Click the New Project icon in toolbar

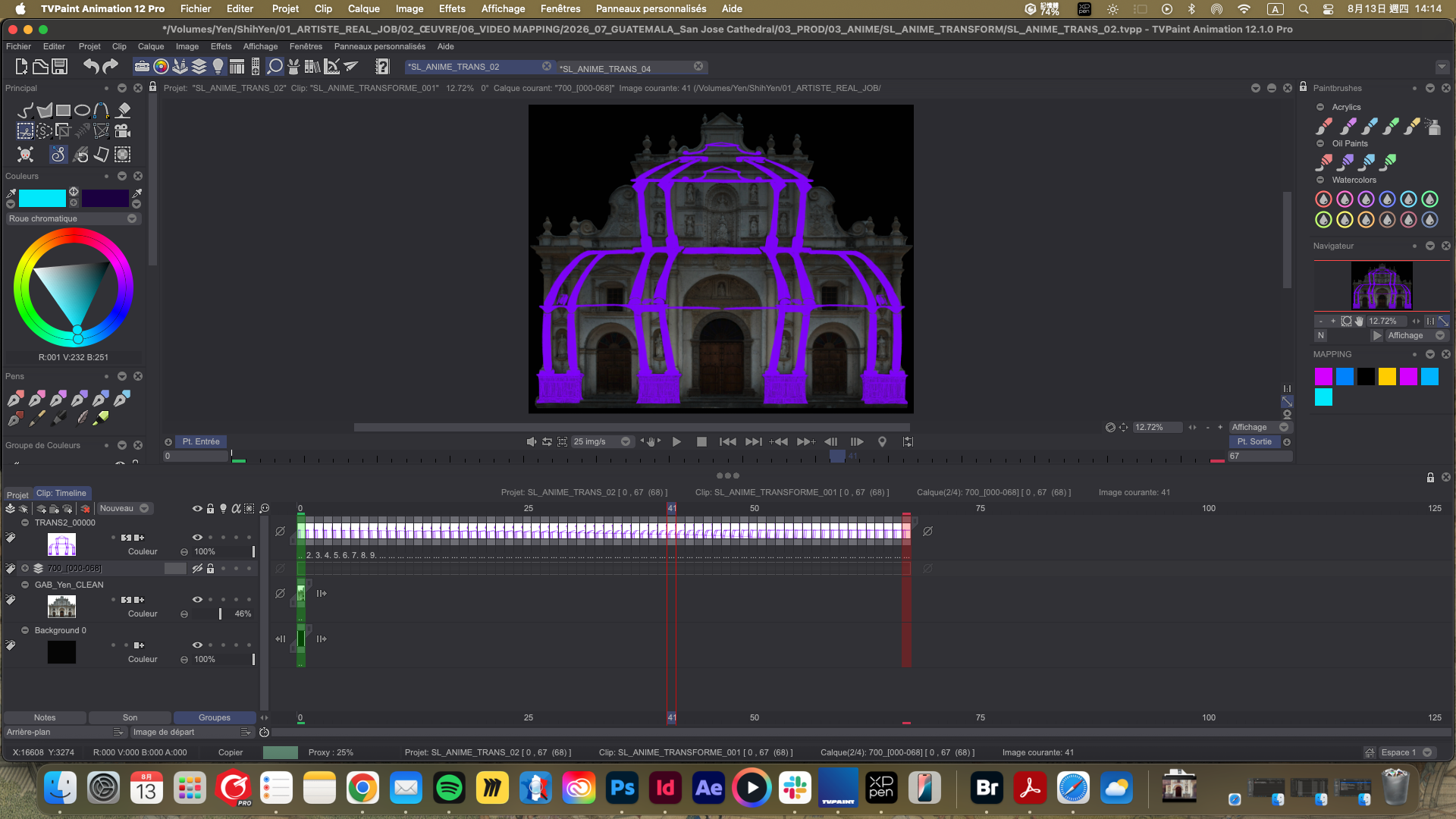21,67
